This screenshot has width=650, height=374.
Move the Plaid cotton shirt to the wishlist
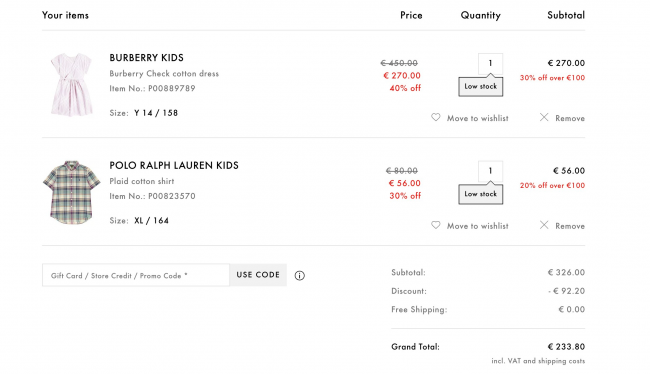(x=477, y=226)
